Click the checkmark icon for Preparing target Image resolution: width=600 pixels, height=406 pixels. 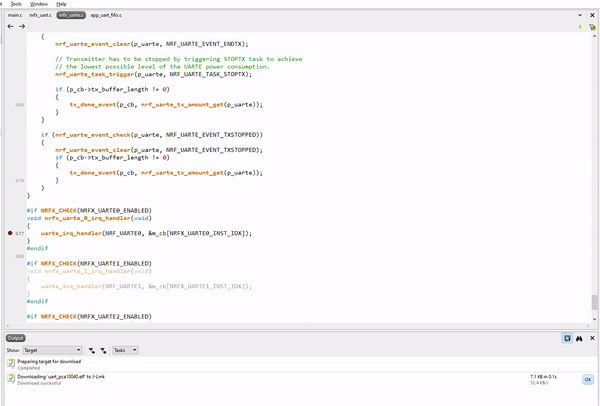(11, 363)
